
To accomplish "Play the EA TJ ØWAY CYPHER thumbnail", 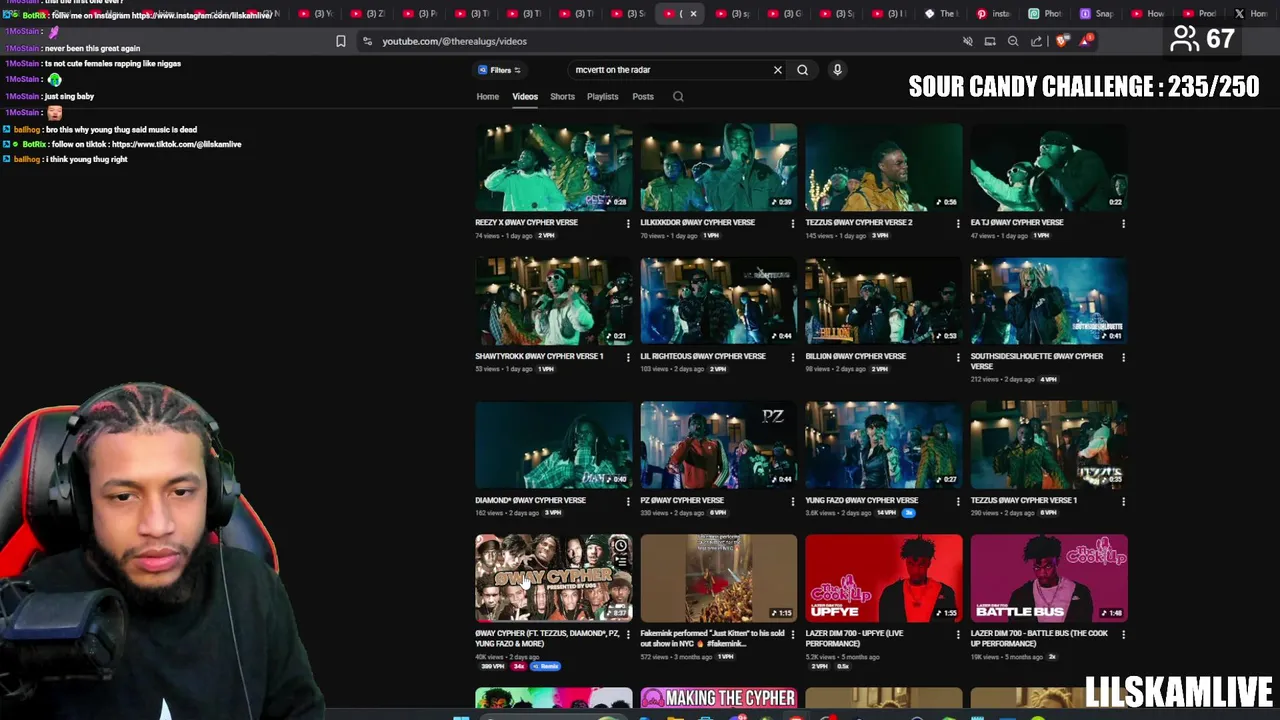I will tap(1049, 167).
